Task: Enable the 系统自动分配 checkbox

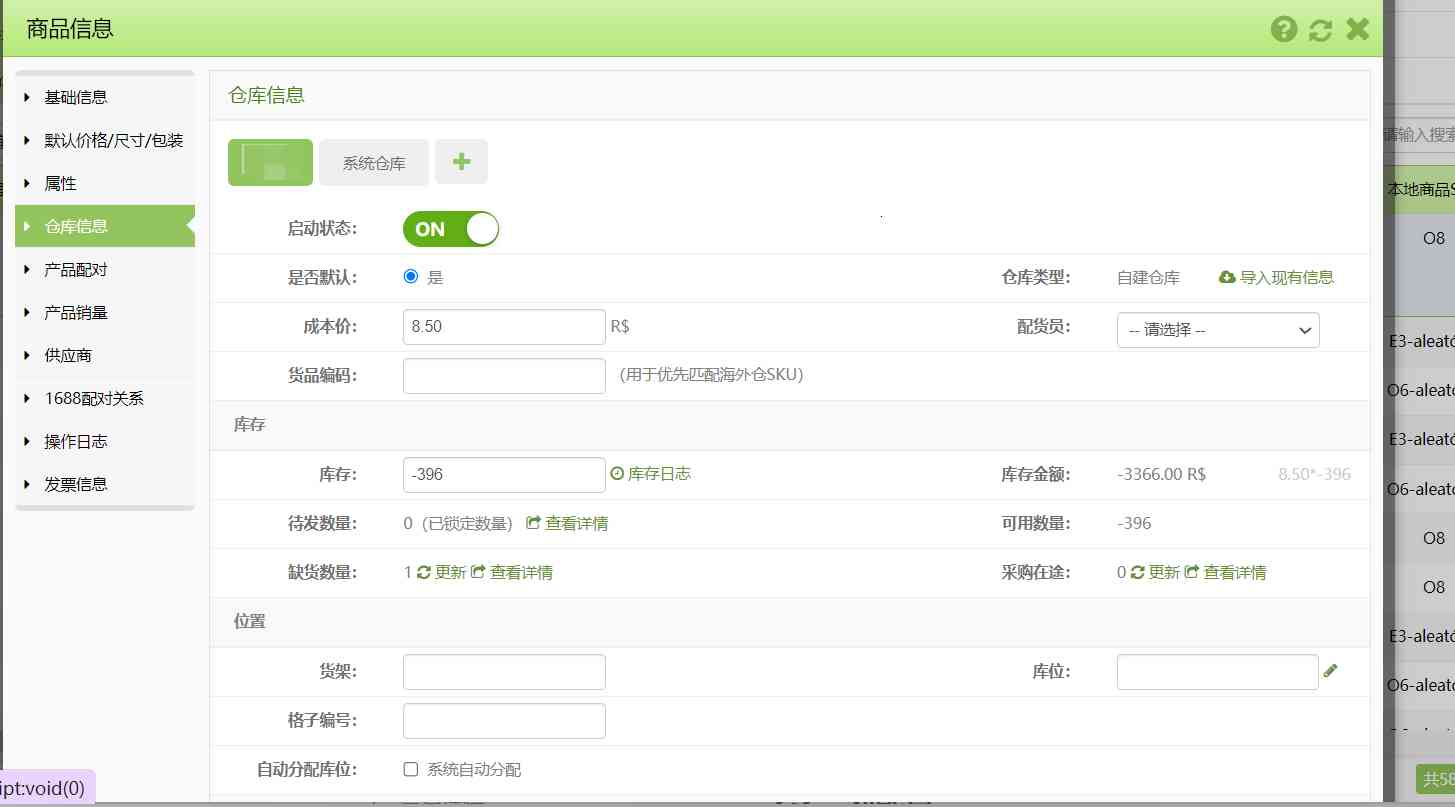Action: (x=410, y=769)
